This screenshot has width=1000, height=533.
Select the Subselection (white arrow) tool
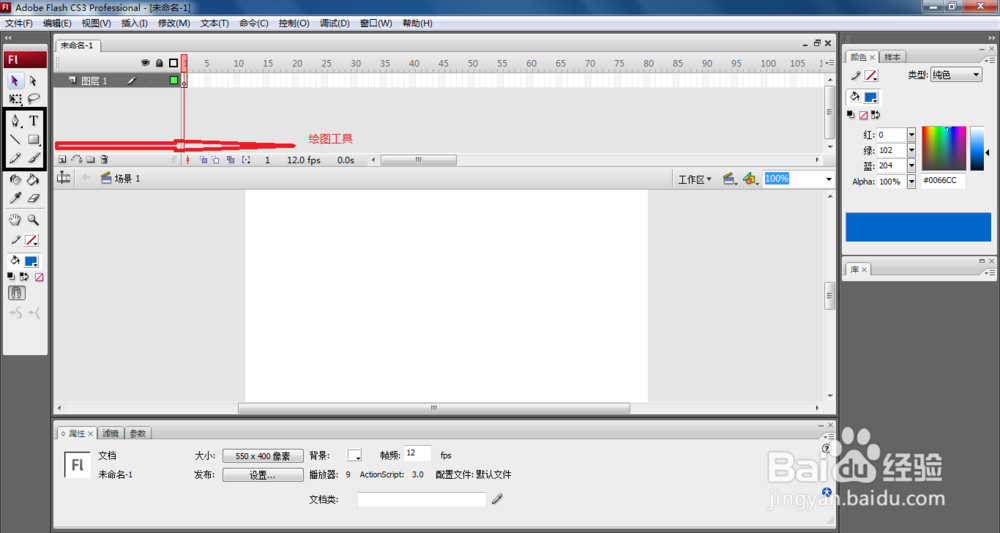pyautogui.click(x=33, y=80)
